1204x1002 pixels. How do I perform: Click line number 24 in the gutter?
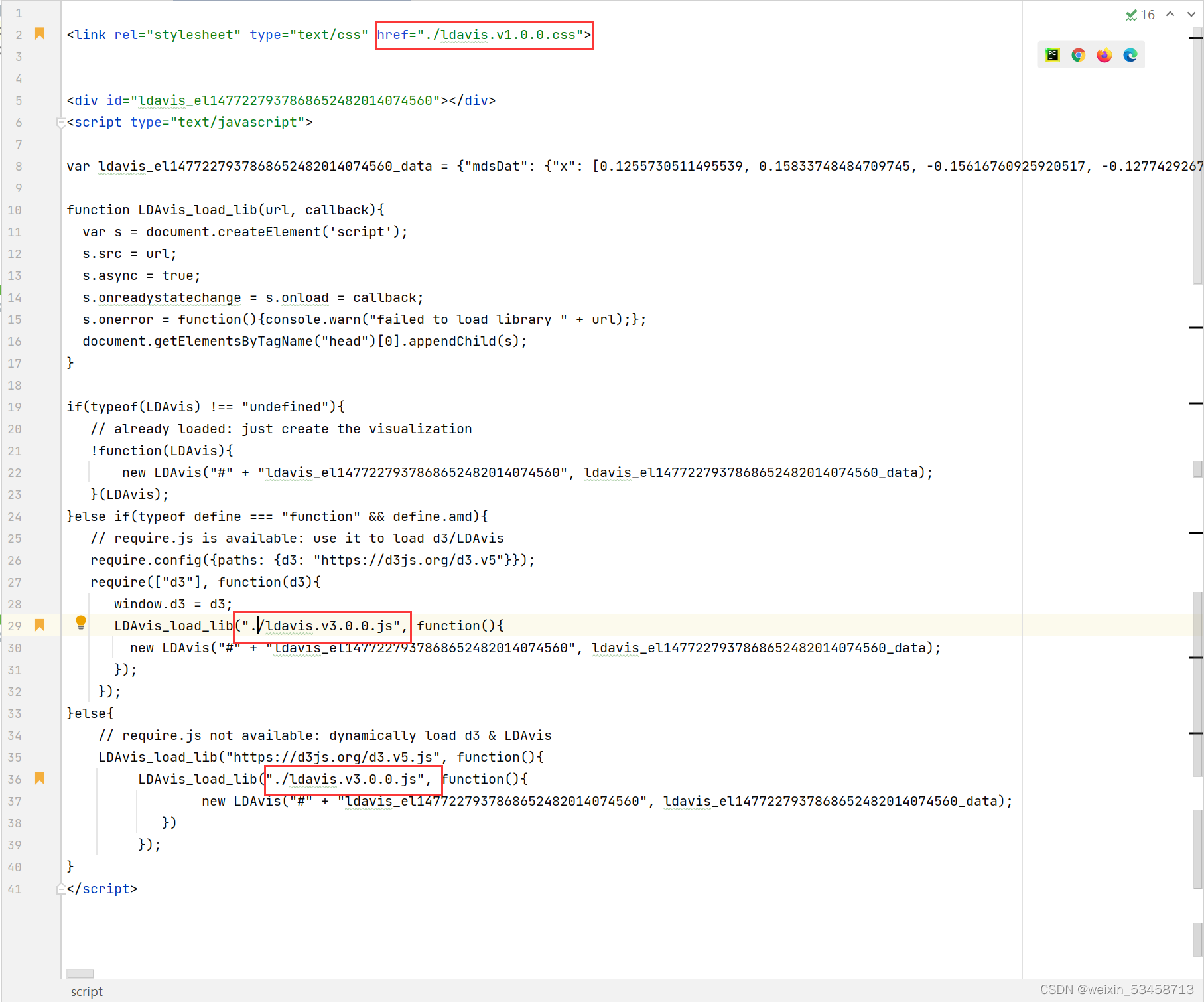pyautogui.click(x=15, y=516)
